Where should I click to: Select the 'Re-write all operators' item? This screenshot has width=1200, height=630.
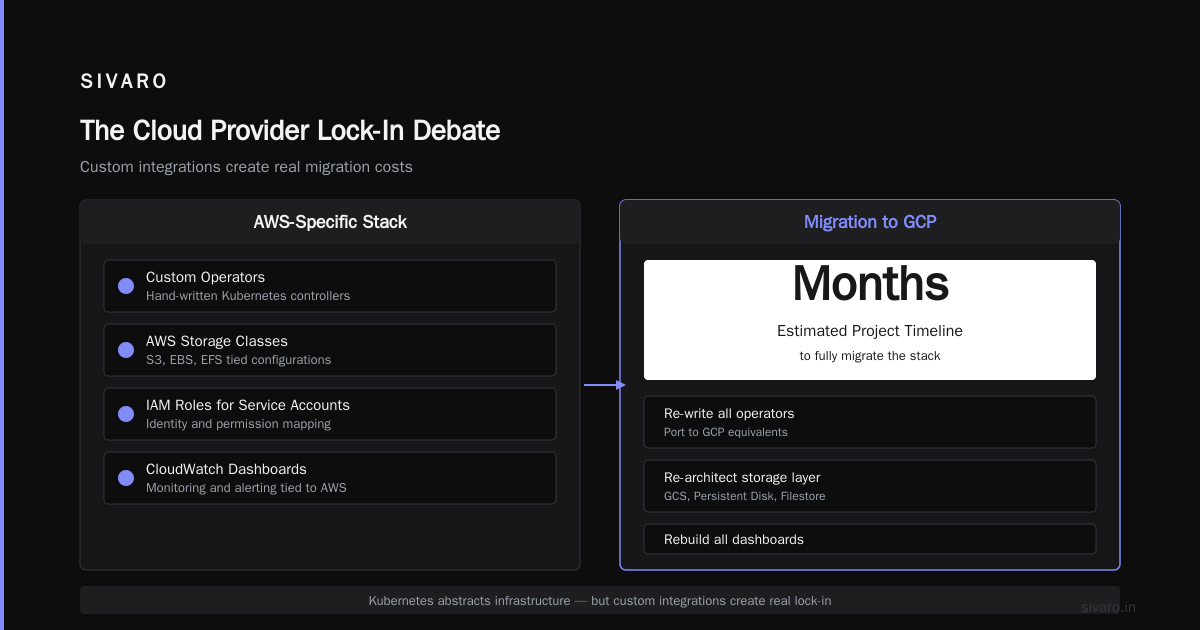(x=870, y=422)
